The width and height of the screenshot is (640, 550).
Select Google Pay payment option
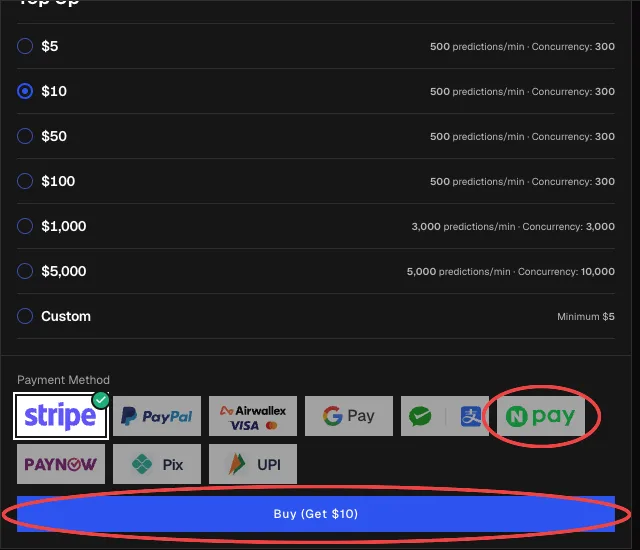coord(349,416)
